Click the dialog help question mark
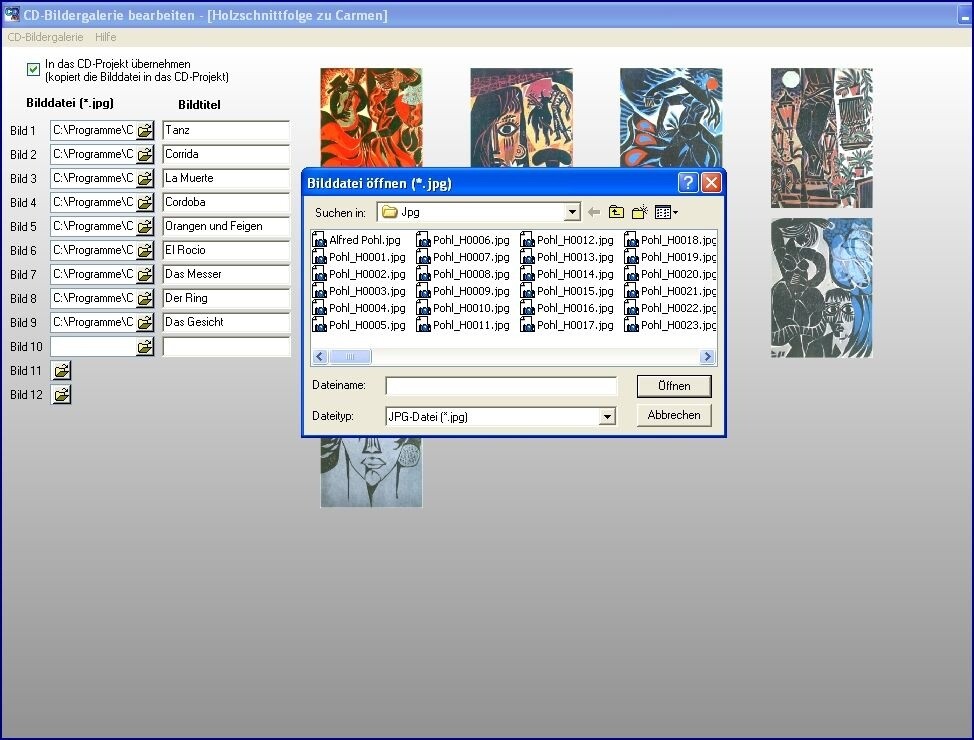Screen dimensions: 974x740 coord(688,183)
